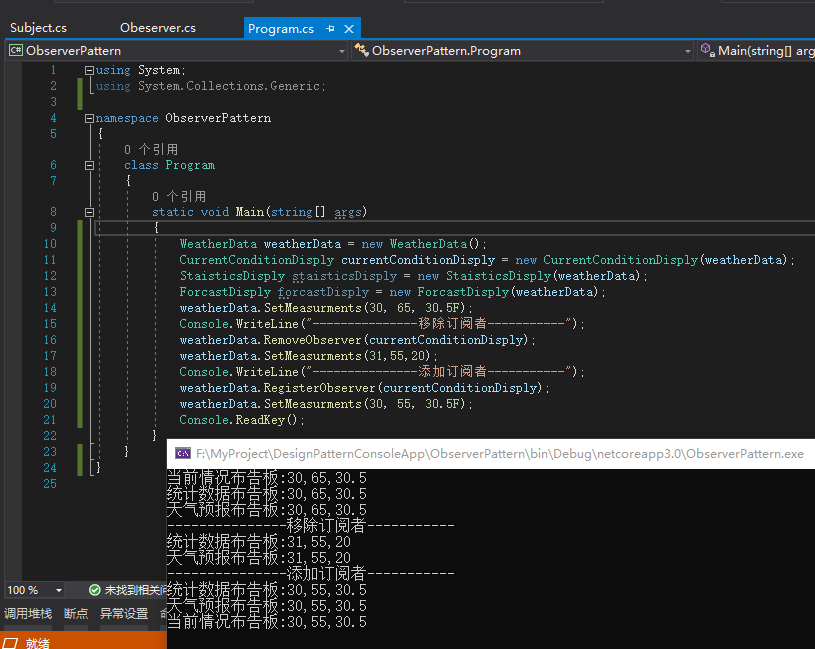Click the green check no-issues status icon
Viewport: 815px width, 649px height.
[x=95, y=590]
